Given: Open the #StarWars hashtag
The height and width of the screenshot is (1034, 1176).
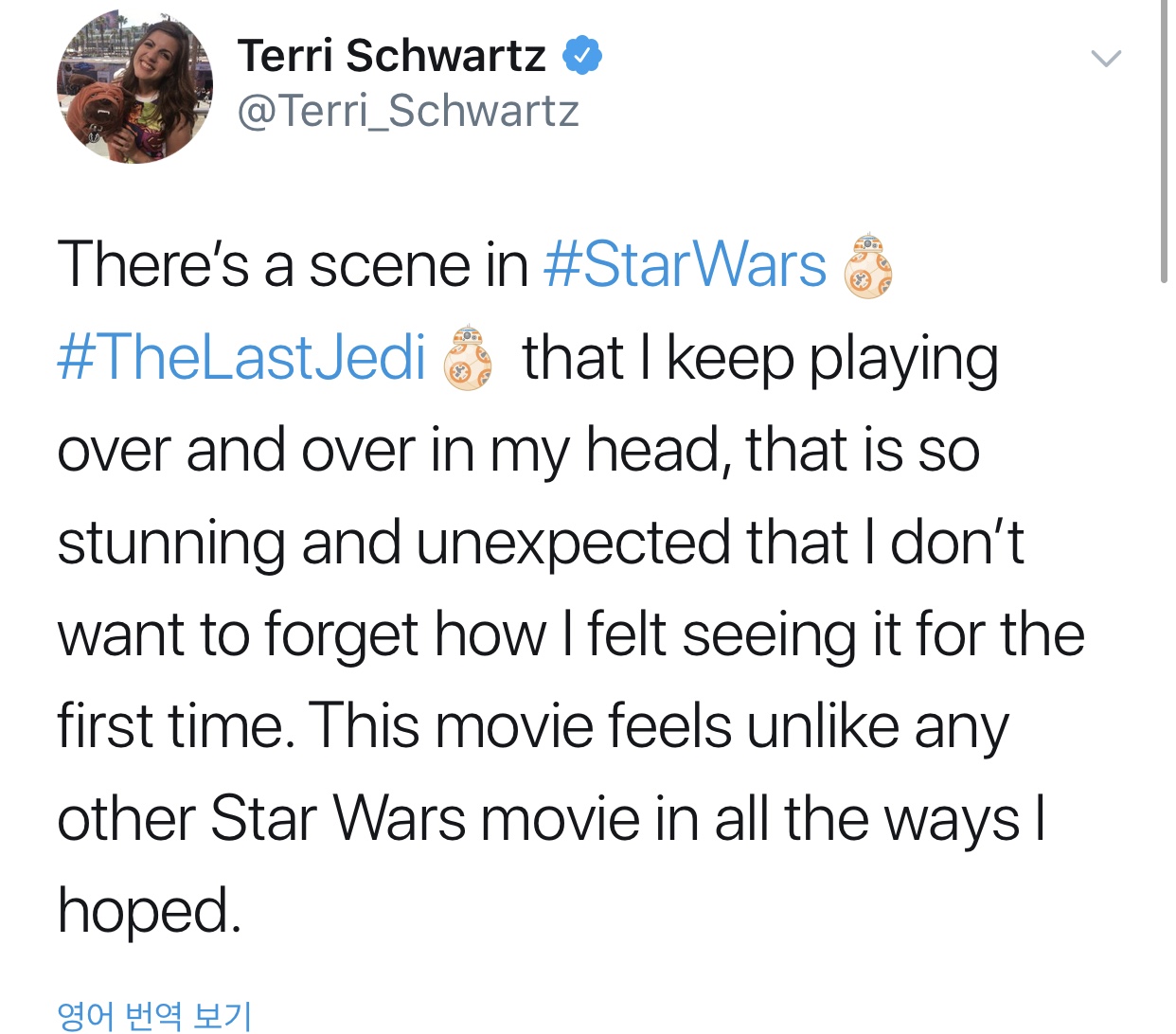Looking at the screenshot, I should [685, 264].
